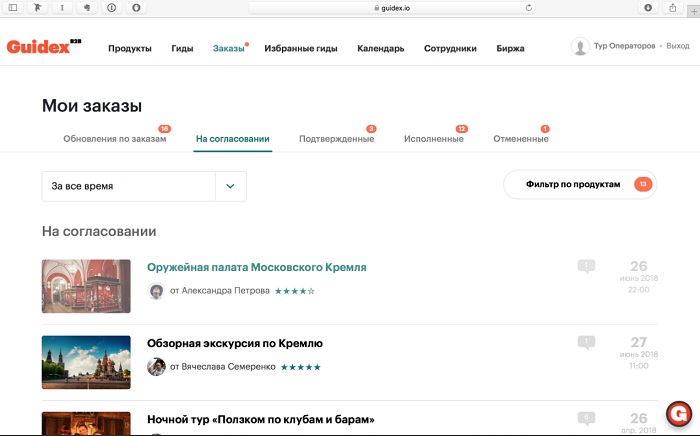Reload the page in the address bar

(x=528, y=7)
